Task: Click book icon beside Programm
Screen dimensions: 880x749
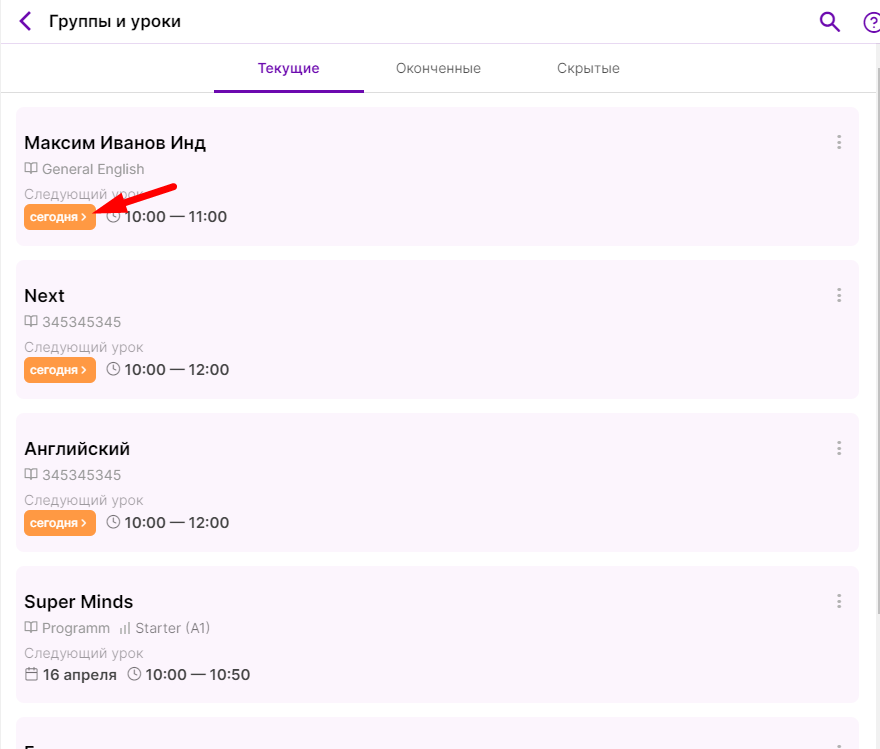Action: click(31, 627)
